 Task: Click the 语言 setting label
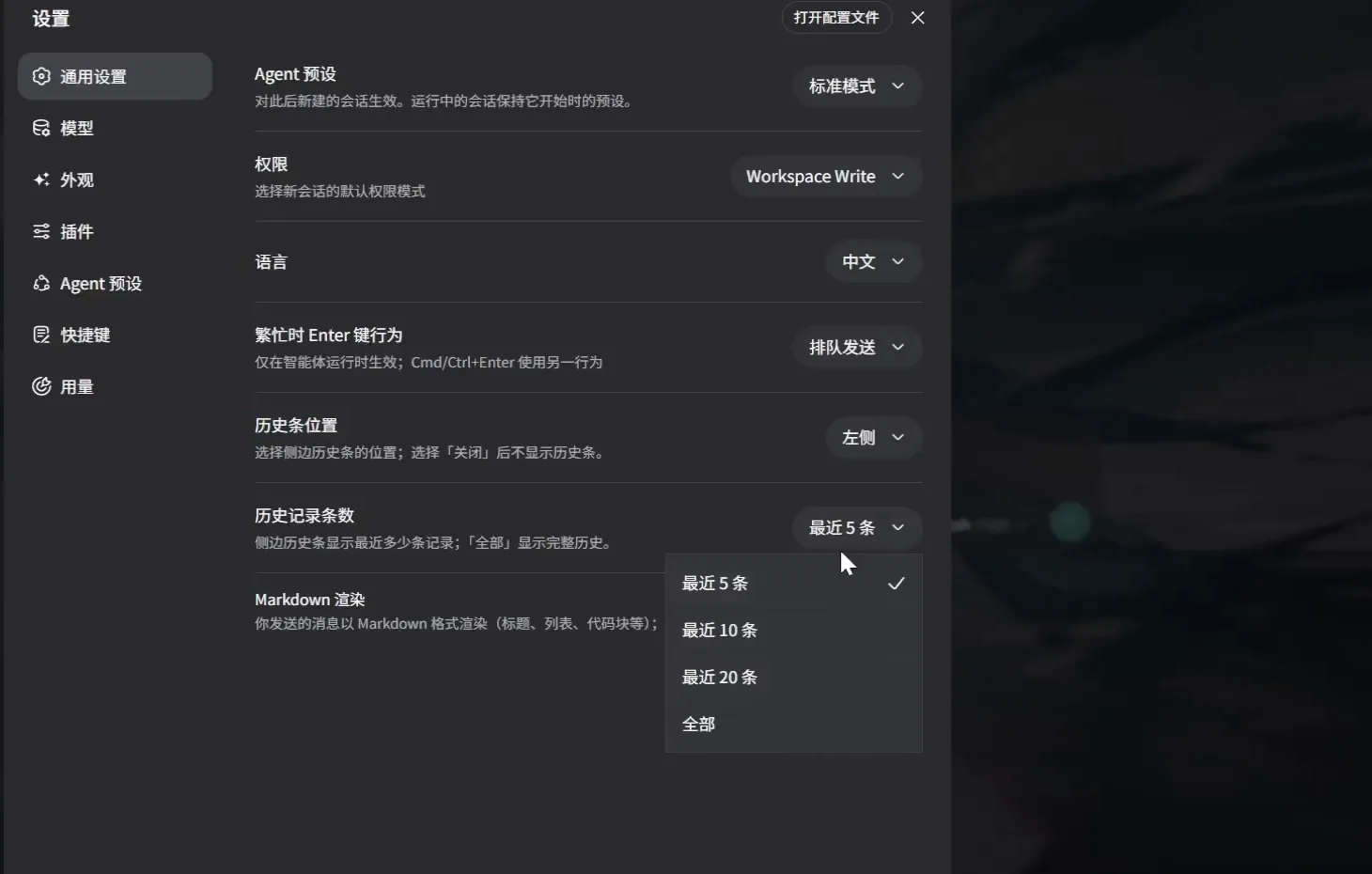(272, 262)
